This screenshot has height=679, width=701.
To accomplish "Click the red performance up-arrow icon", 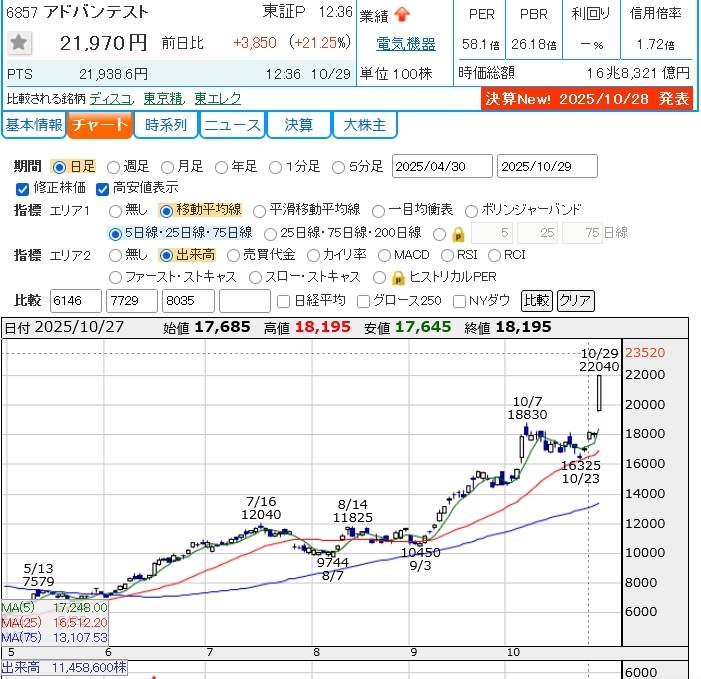I will [x=402, y=14].
